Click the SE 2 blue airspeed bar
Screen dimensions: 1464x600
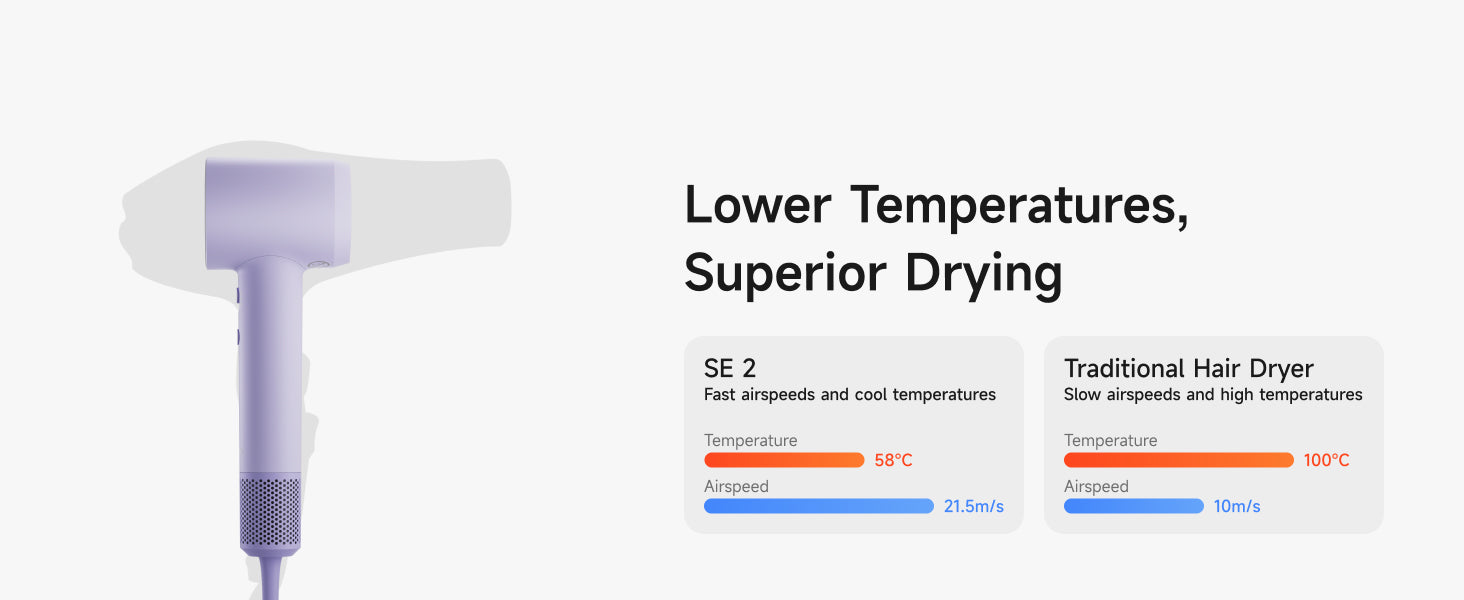click(x=818, y=506)
